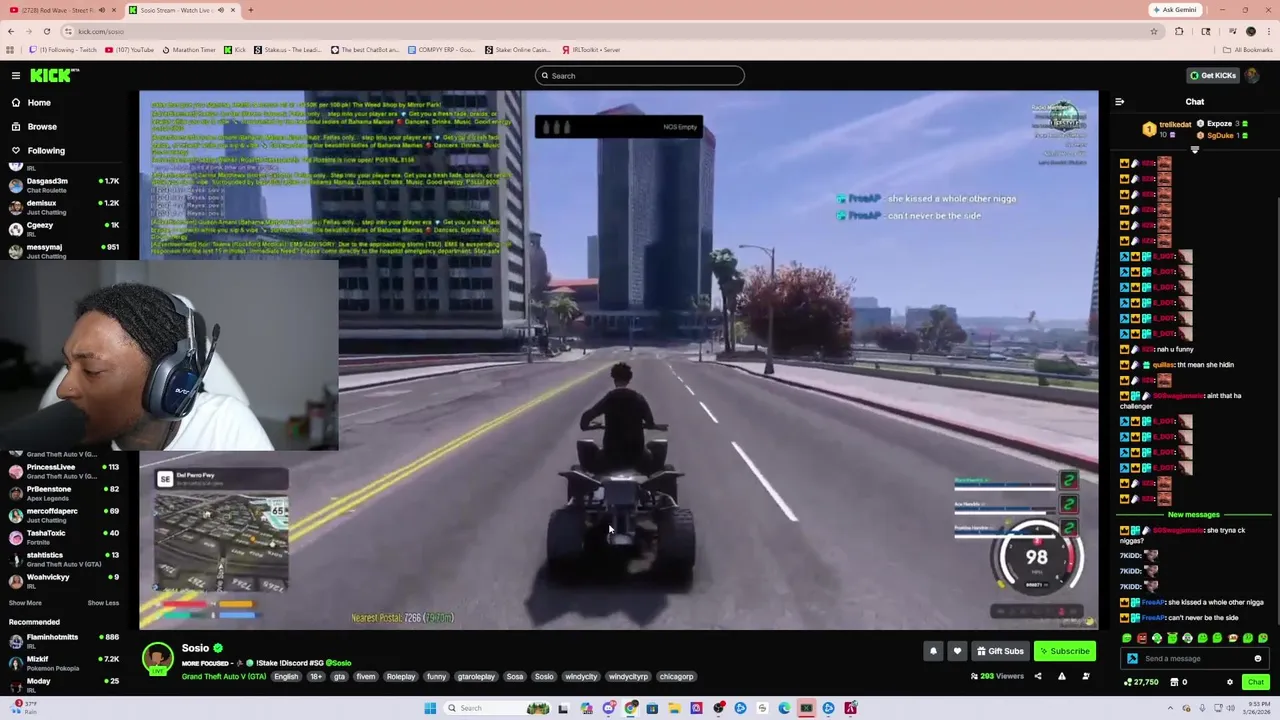
Task: Open the All Bookmarks folder
Action: click(x=1247, y=49)
